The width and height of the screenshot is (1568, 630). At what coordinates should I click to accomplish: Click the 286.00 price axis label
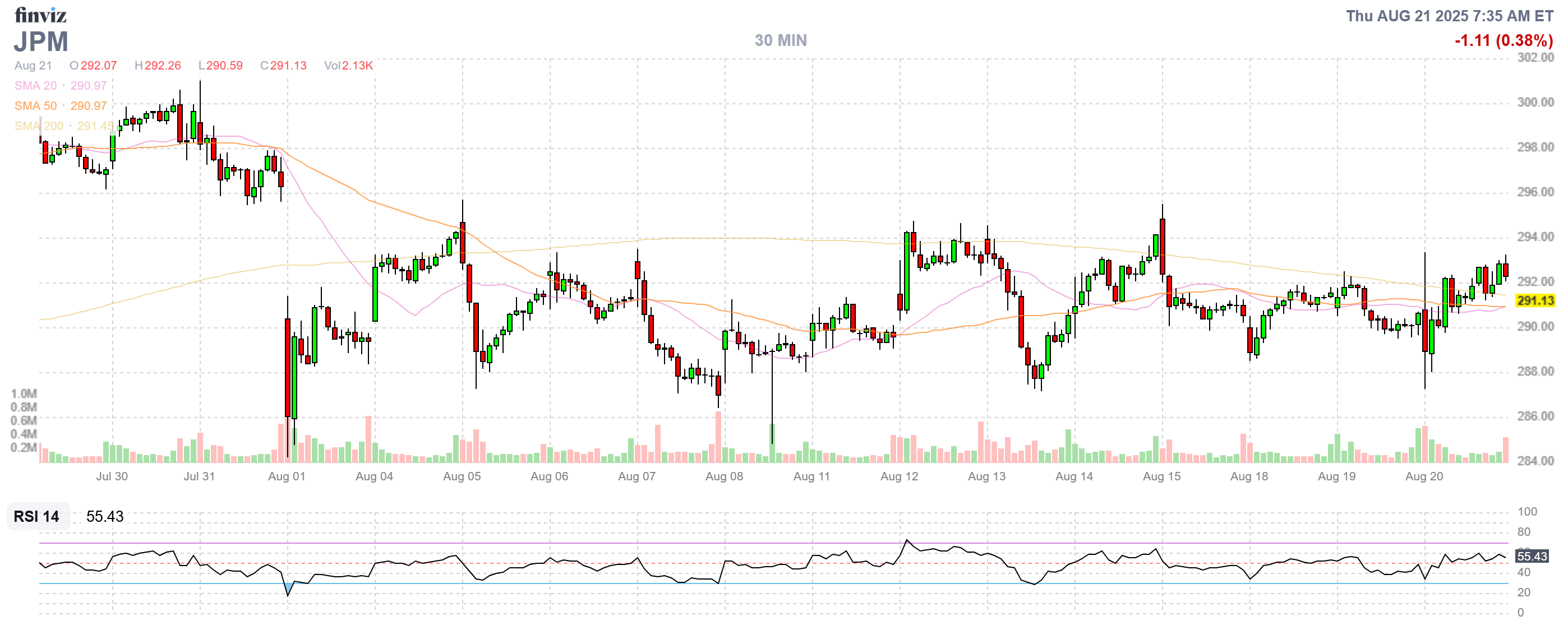1534,416
